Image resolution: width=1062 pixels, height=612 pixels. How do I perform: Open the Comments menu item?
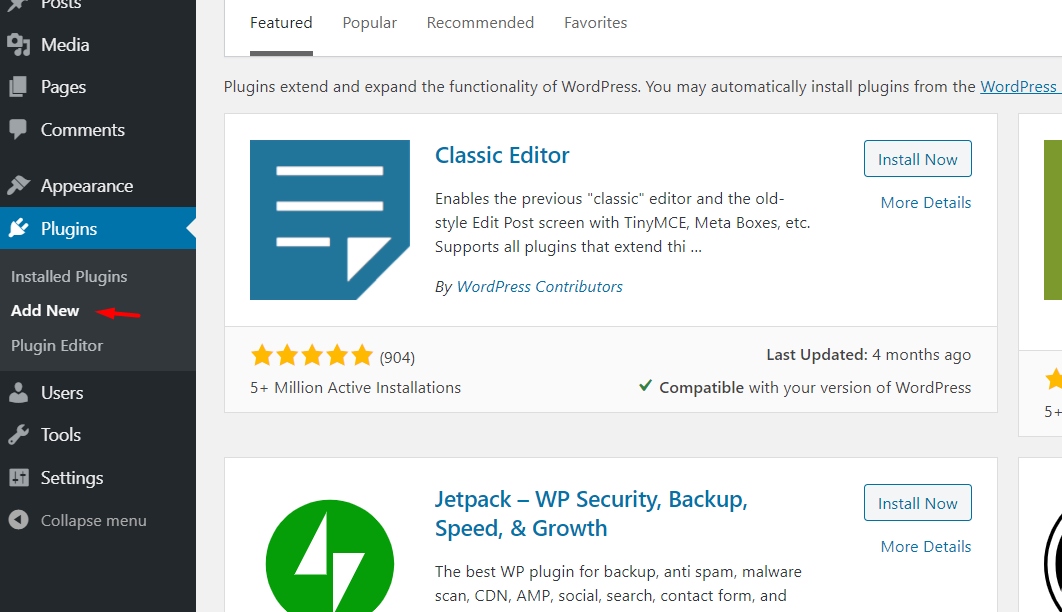[98, 129]
